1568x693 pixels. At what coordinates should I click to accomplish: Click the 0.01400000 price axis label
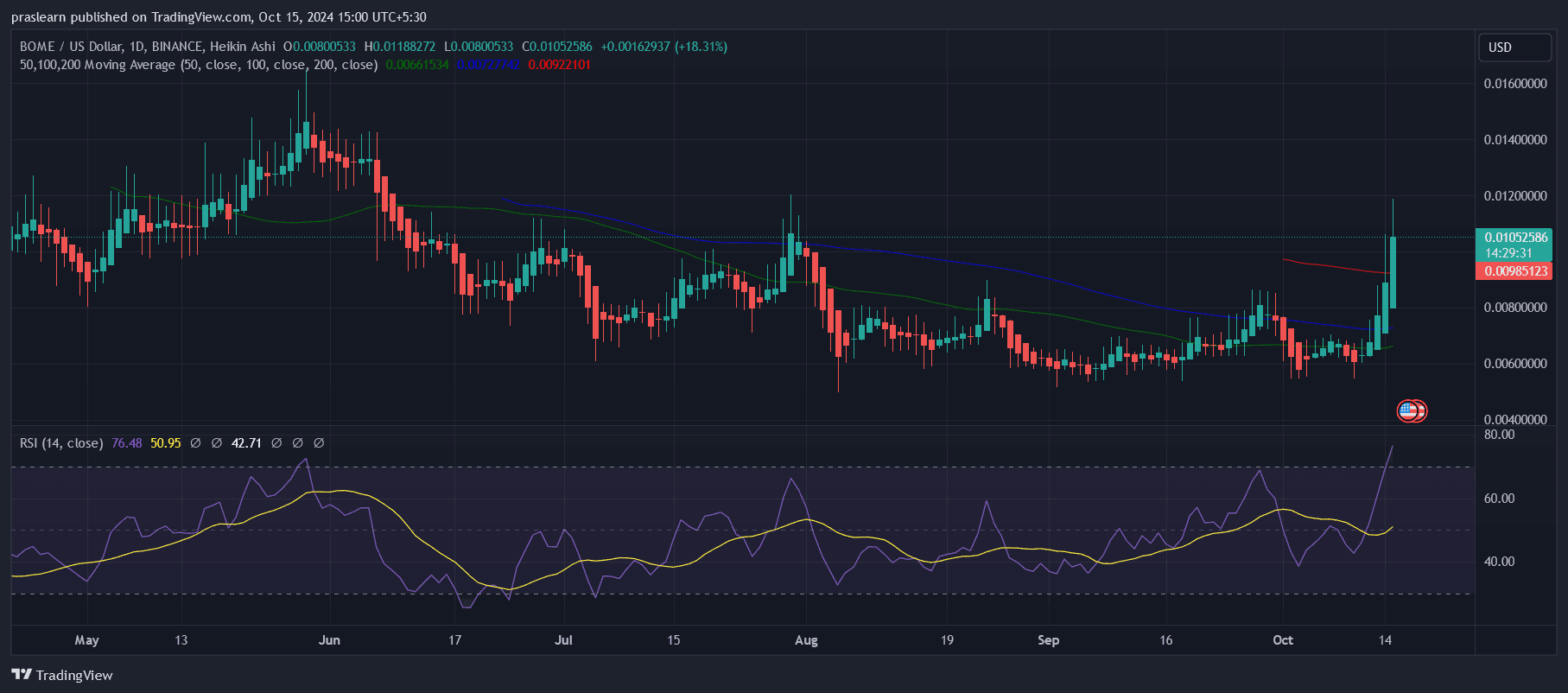pos(1515,140)
